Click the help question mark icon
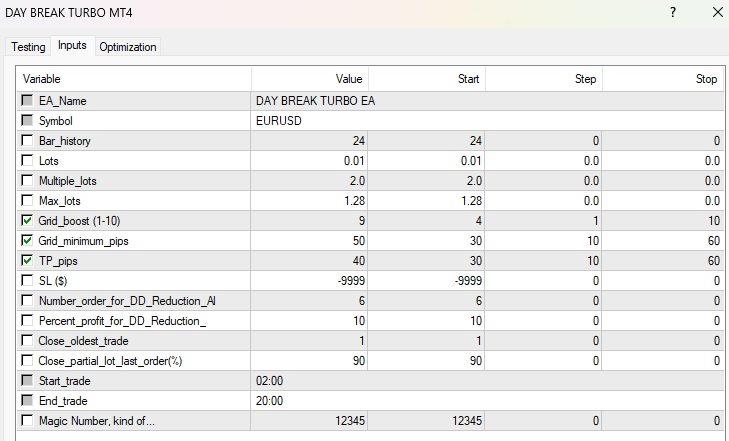 (x=673, y=12)
